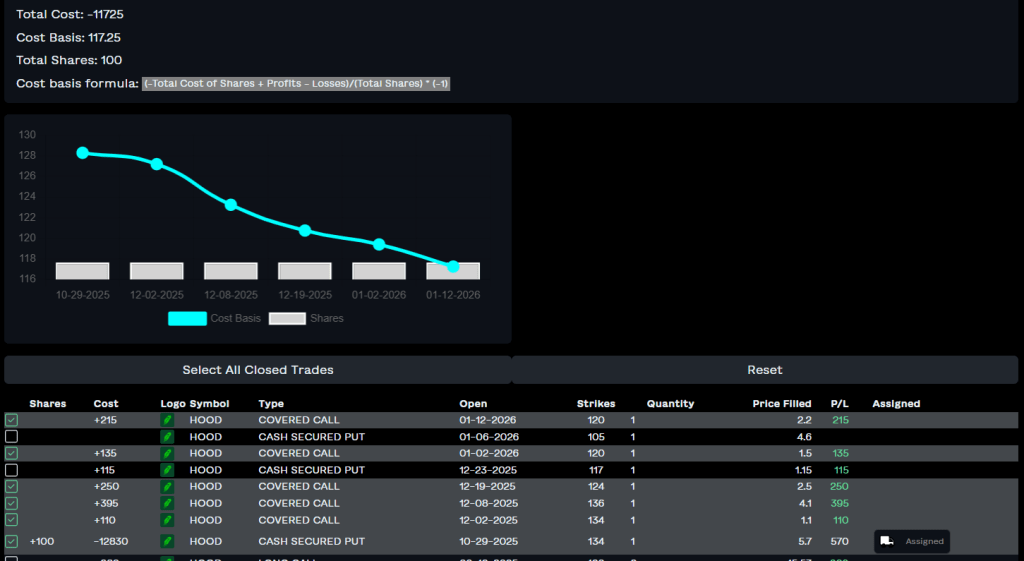The height and width of the screenshot is (561, 1024).
Task: Click HOOD logo in 01-12-2026 covered call row
Action: point(168,420)
